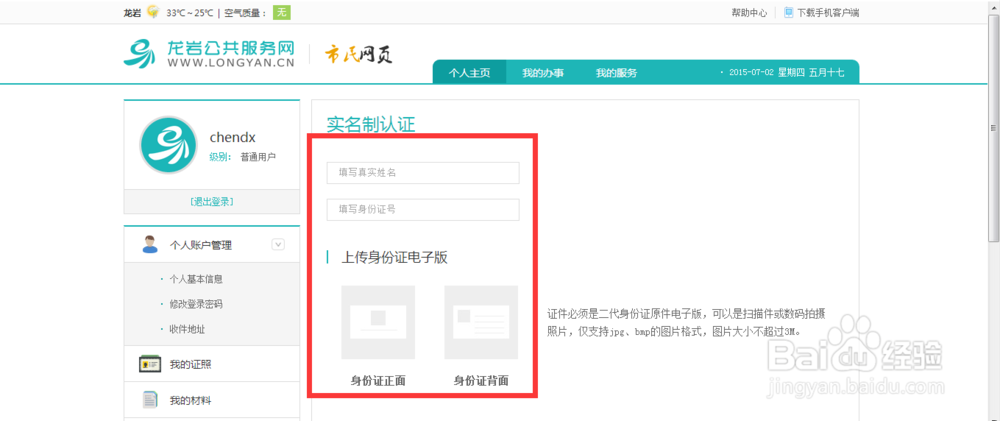The height and width of the screenshot is (421, 1000).
Task: Click the green 无 air quality badge
Action: (x=281, y=12)
